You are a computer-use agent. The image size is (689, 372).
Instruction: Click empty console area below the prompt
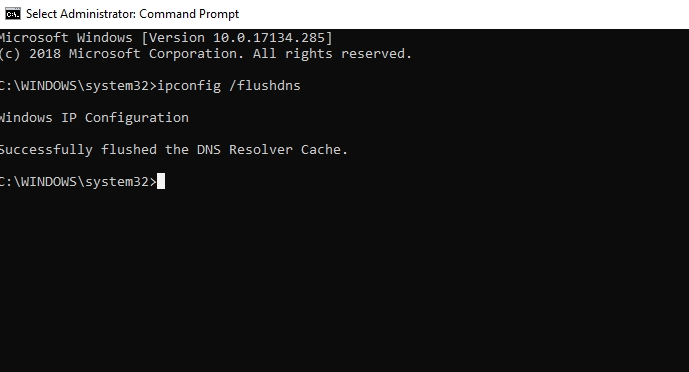click(344, 281)
